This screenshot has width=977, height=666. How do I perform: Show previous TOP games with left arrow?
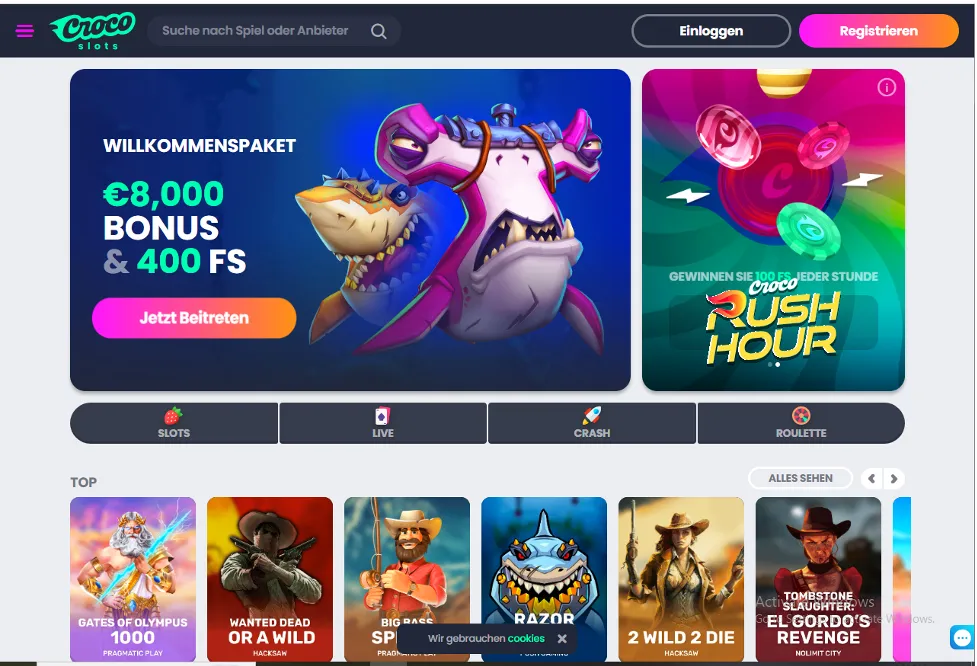(x=872, y=478)
